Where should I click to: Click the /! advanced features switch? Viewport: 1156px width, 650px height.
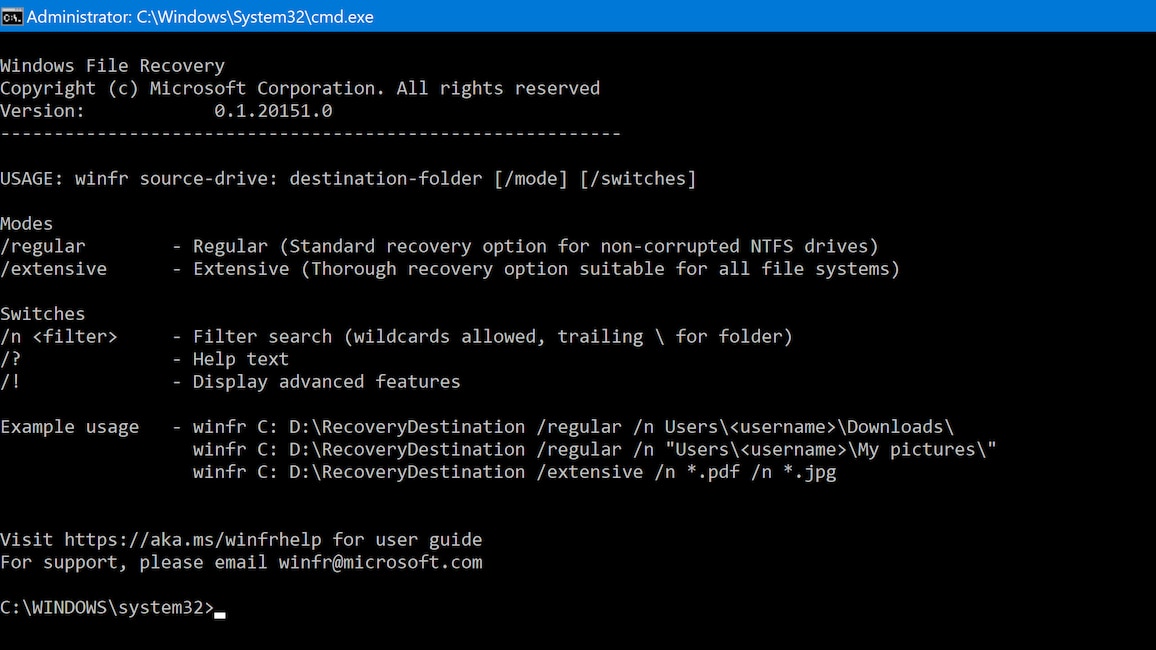[x=10, y=382]
